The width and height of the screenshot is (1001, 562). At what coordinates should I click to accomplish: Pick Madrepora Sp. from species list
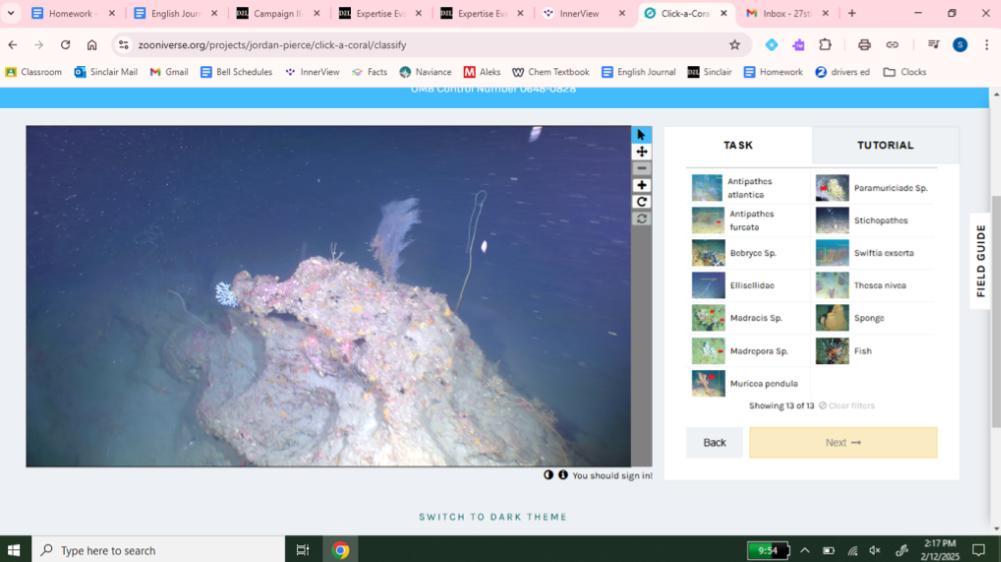[x=749, y=351]
